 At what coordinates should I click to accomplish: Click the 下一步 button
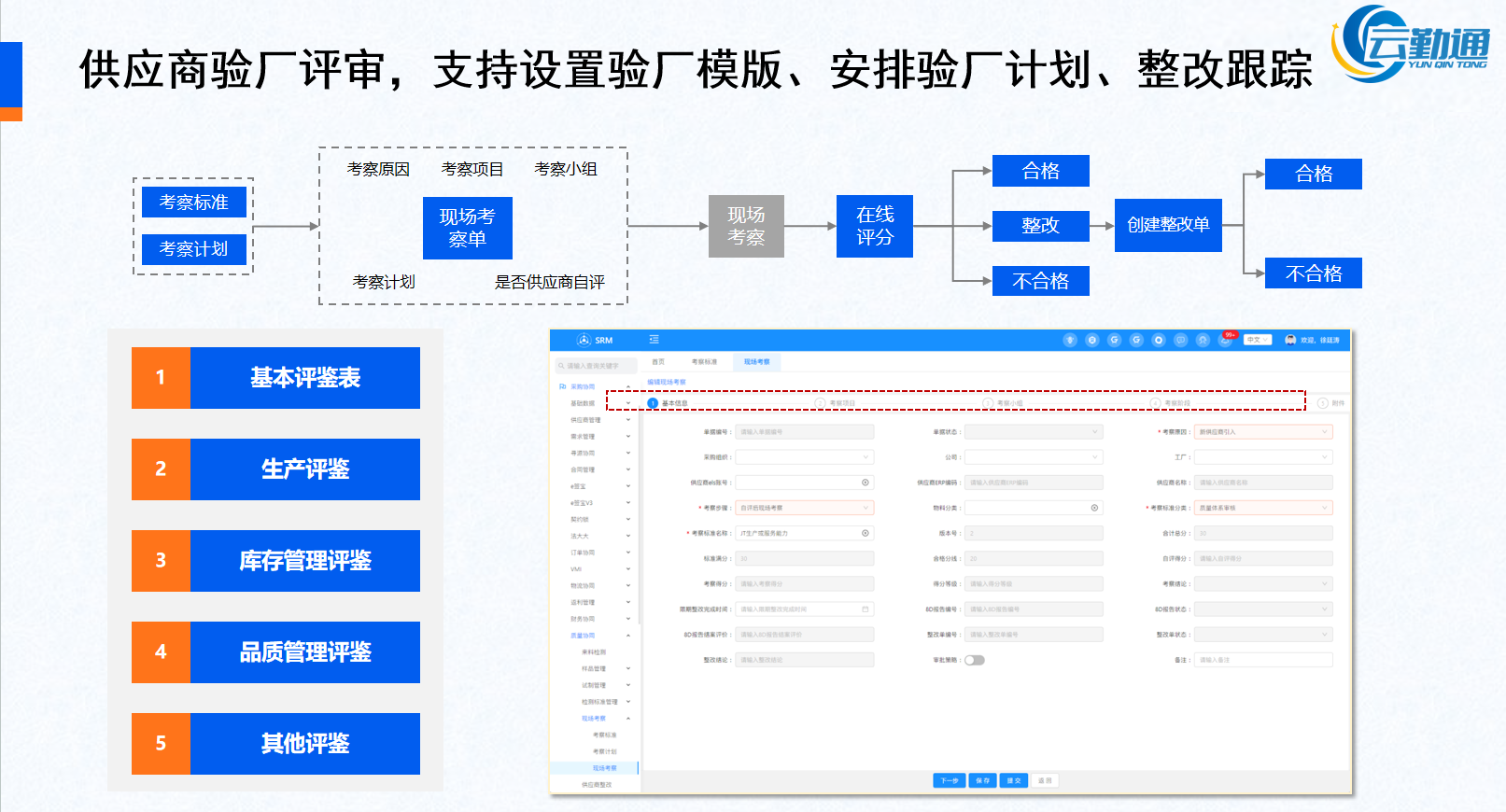pos(950,780)
